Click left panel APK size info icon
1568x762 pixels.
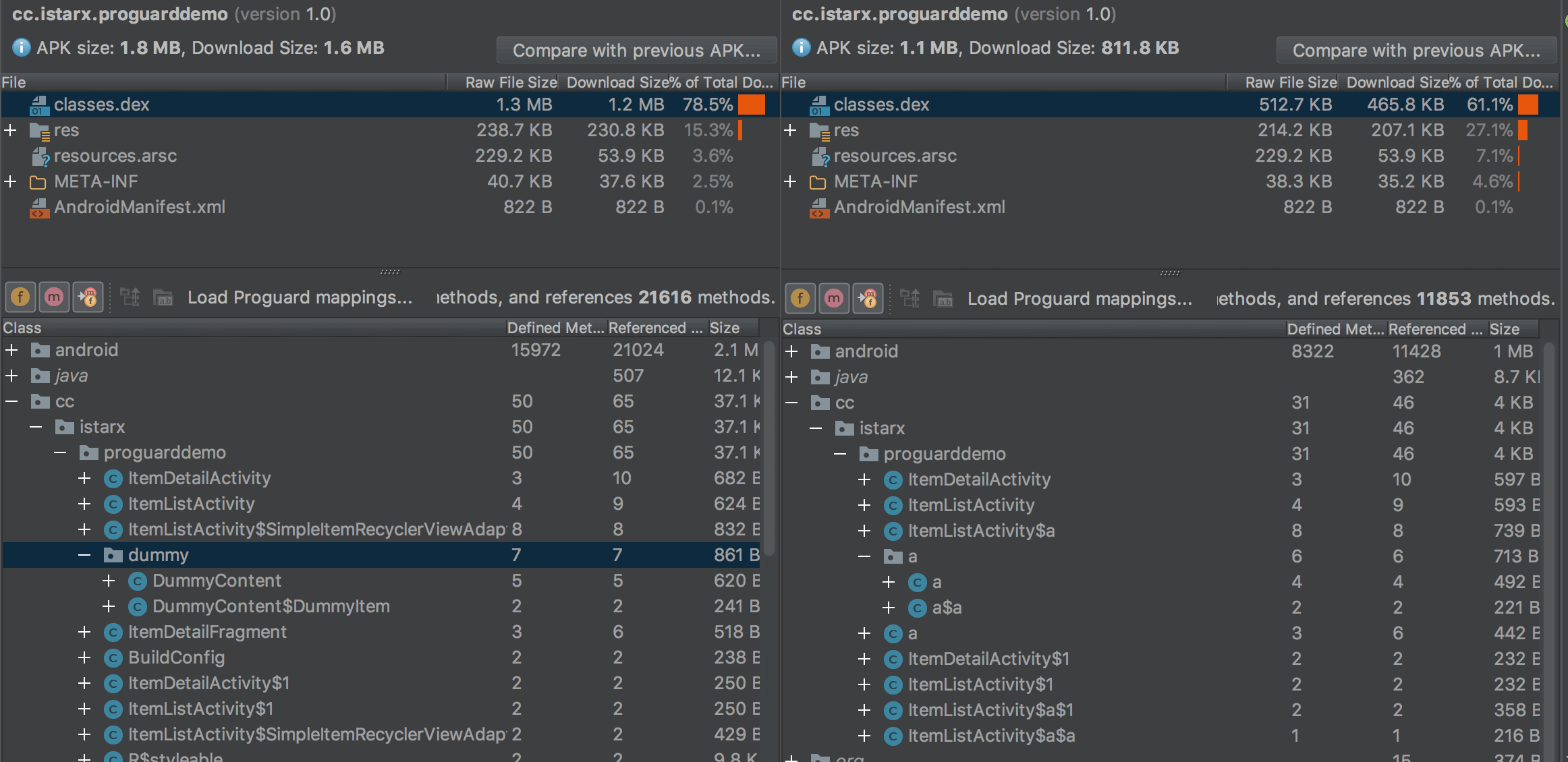pos(22,48)
